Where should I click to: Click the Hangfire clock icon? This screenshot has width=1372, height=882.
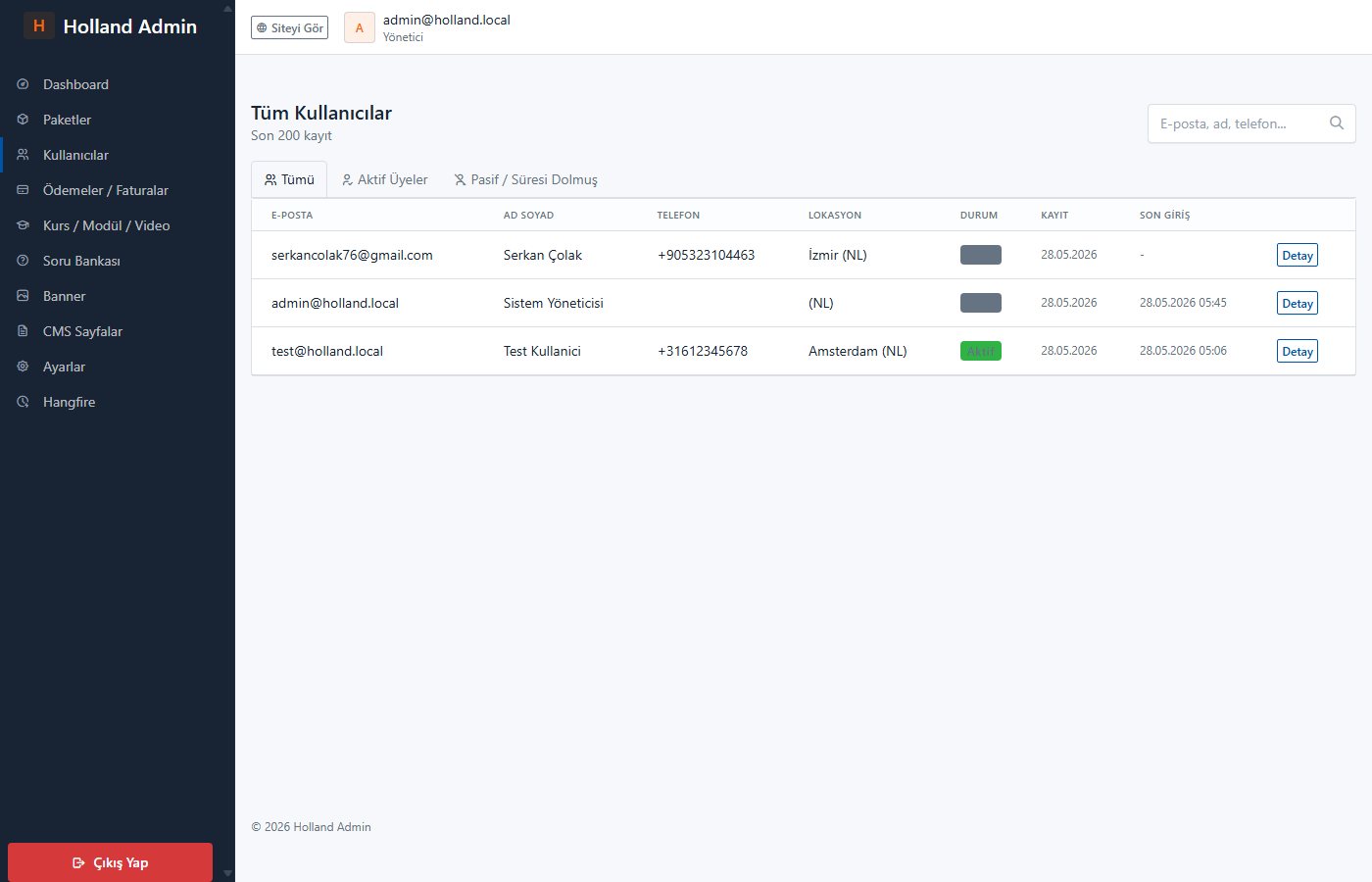tap(23, 402)
